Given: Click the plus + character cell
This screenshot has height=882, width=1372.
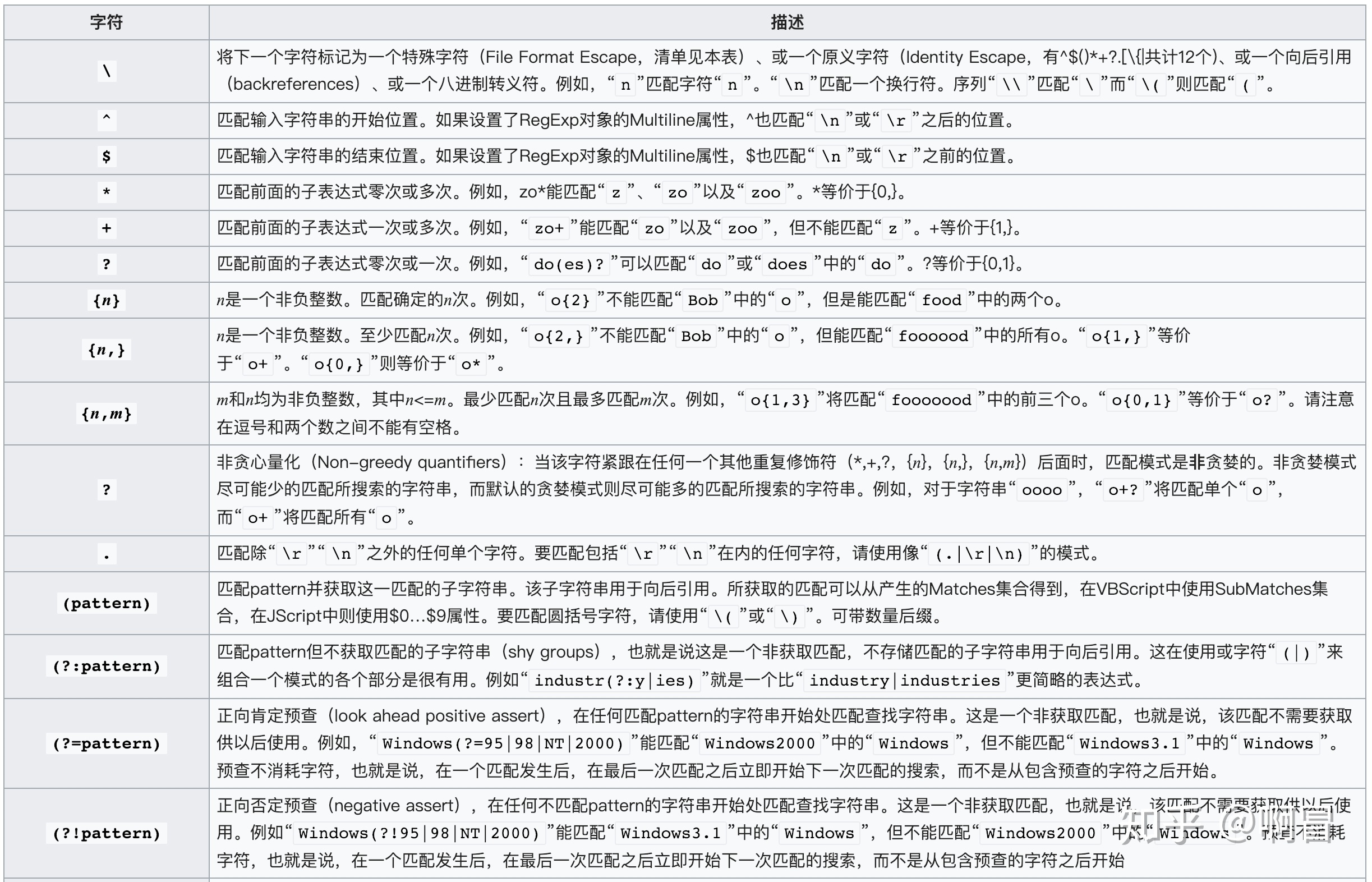Looking at the screenshot, I should [107, 228].
